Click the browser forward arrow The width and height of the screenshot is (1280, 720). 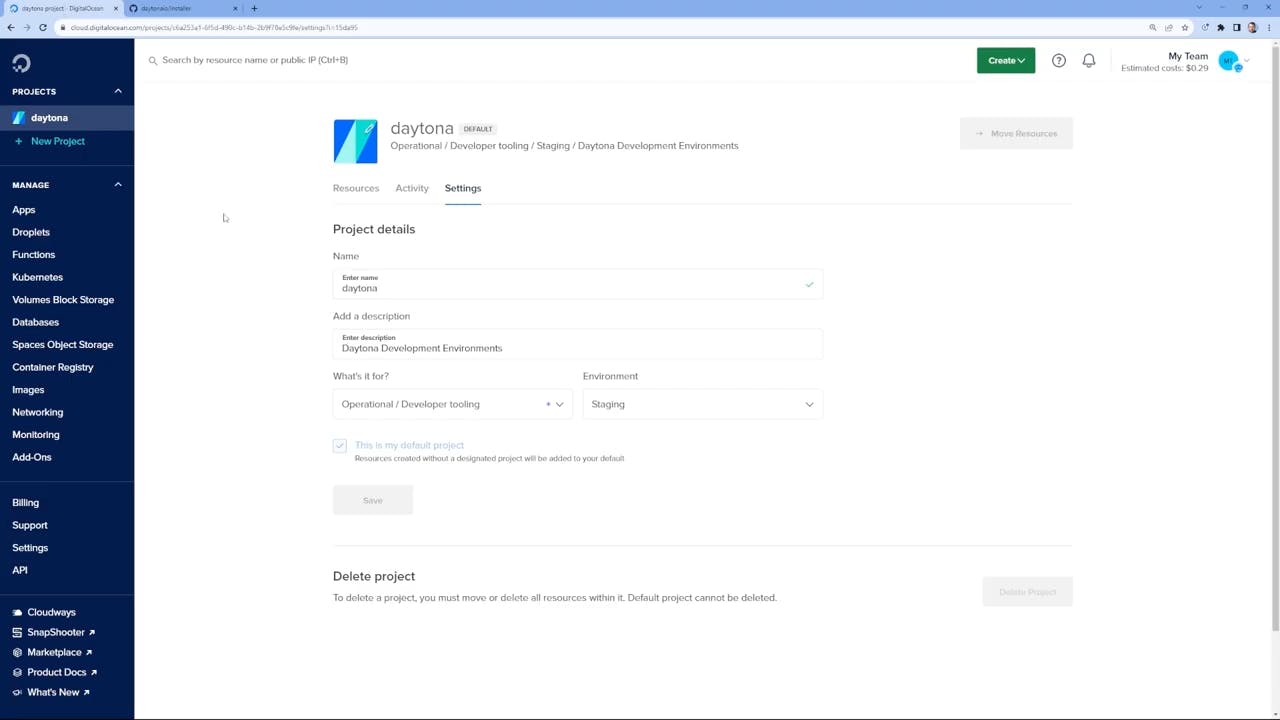click(27, 27)
